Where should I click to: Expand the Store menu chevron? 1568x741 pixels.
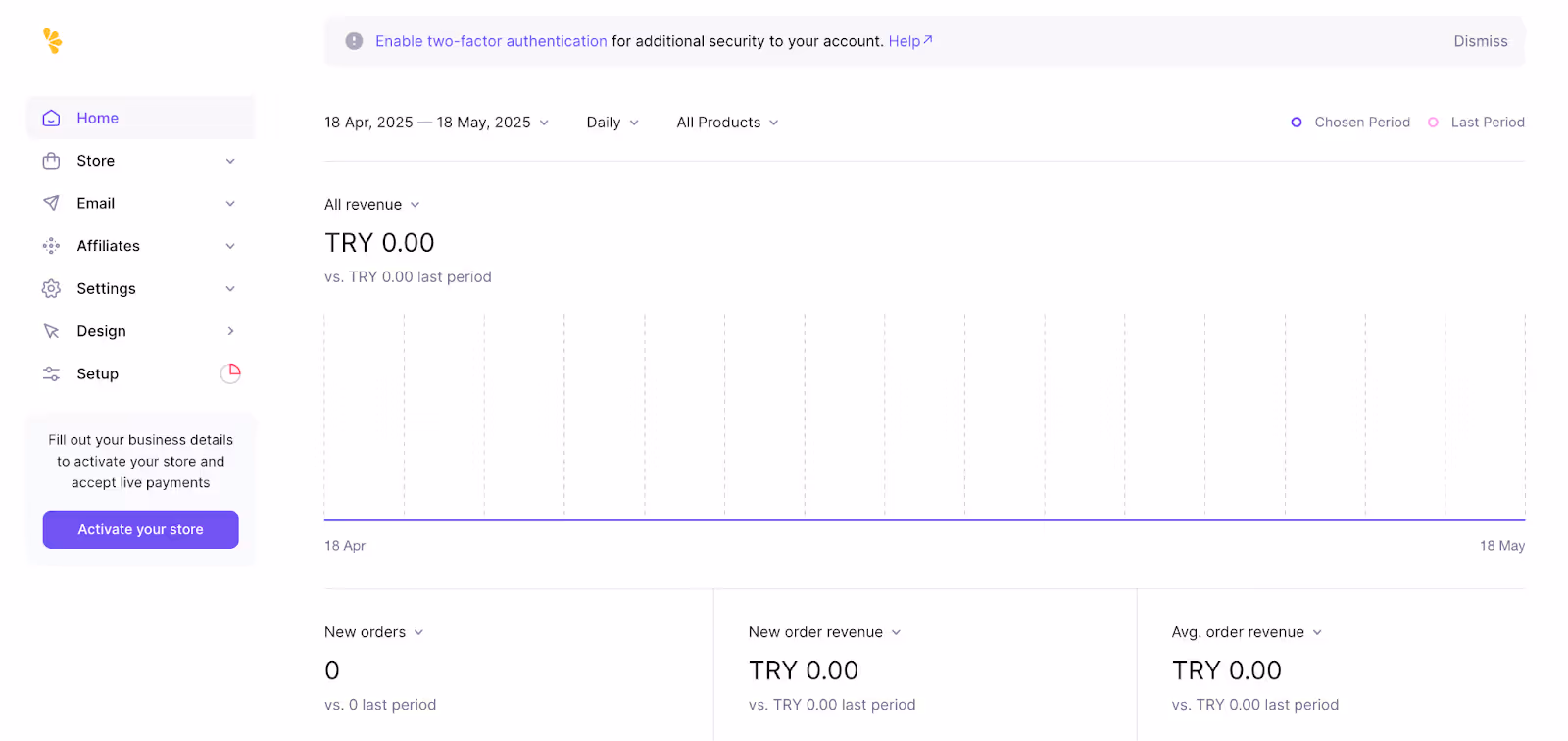(x=230, y=161)
